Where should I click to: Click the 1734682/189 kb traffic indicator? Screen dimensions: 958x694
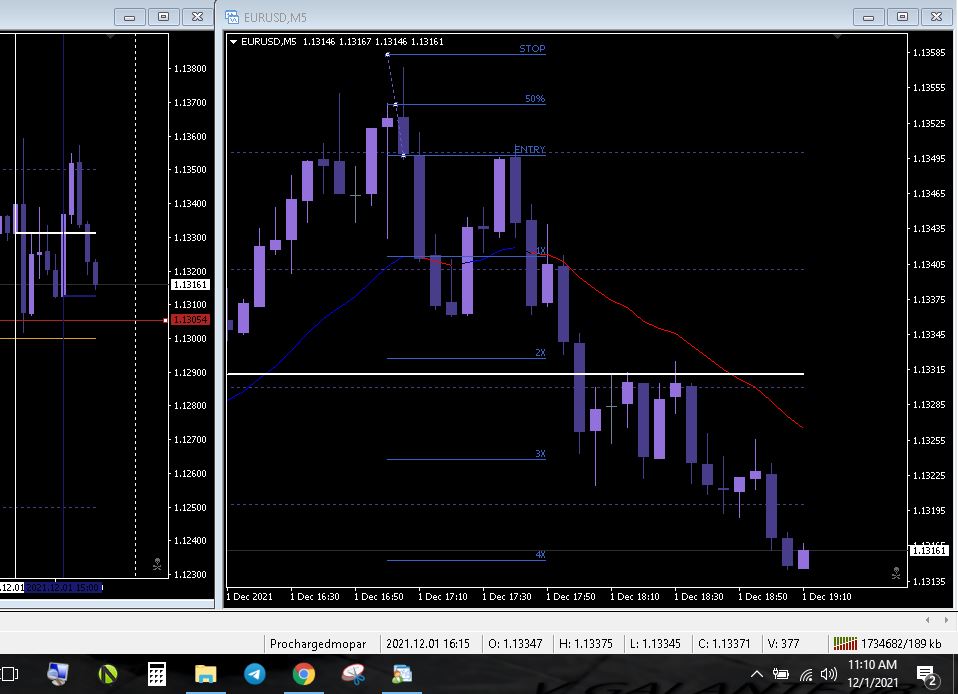(901, 643)
